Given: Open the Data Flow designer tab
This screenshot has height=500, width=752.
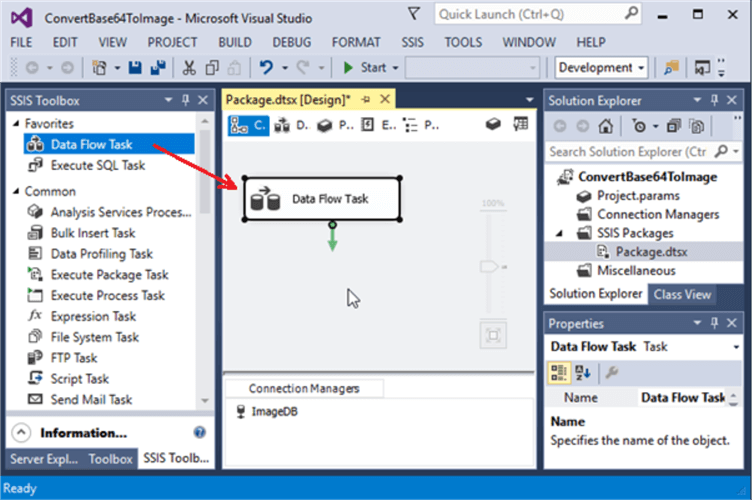Looking at the screenshot, I should (292, 126).
